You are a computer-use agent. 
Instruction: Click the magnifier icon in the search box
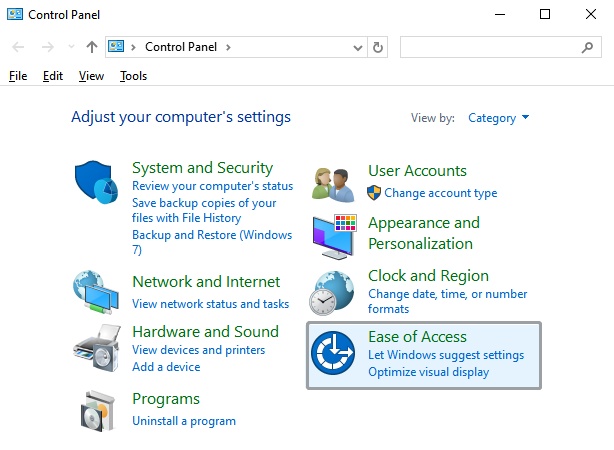click(587, 47)
